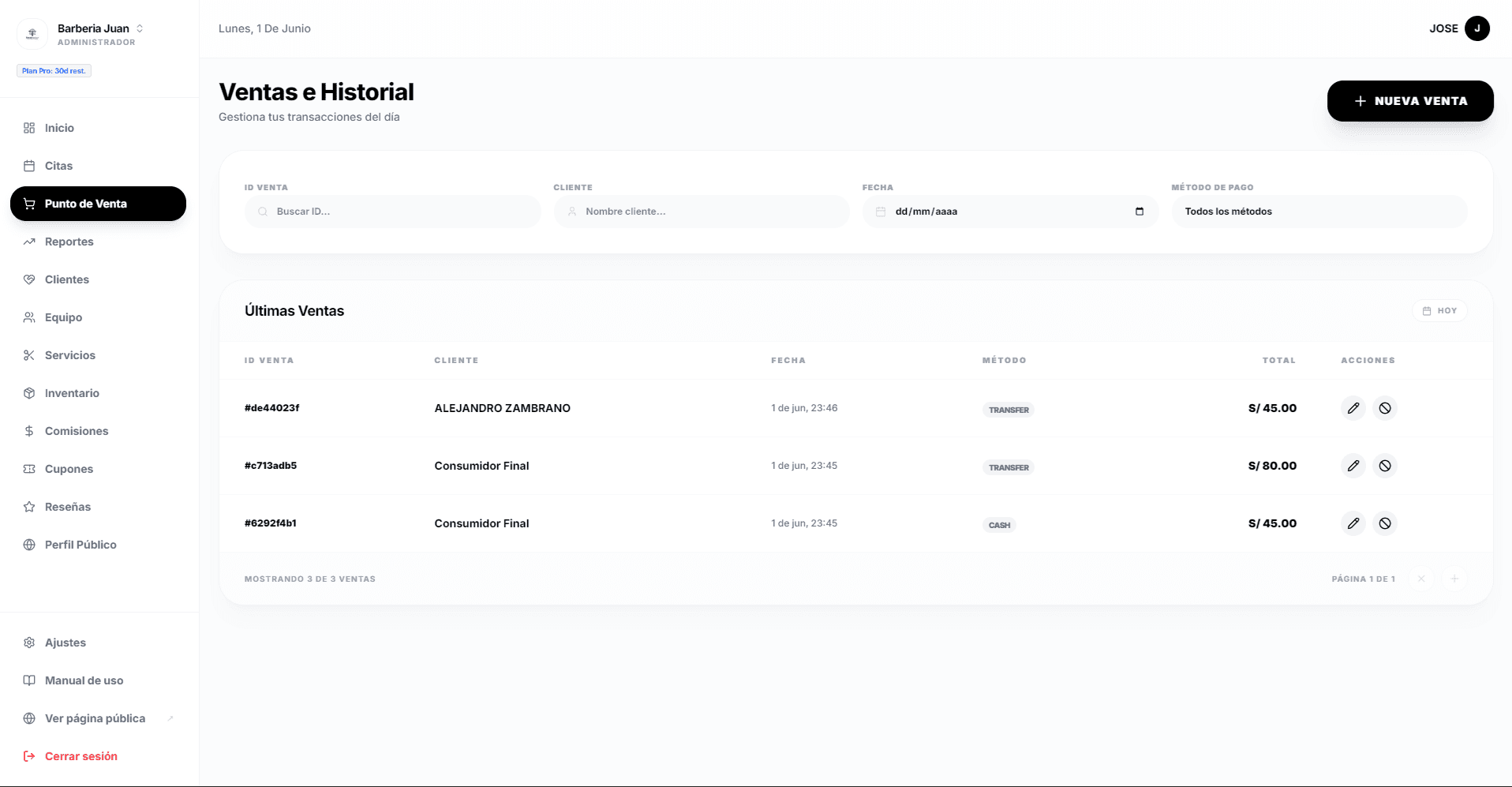
Task: Focus the Nombre cliente input
Action: coord(702,212)
